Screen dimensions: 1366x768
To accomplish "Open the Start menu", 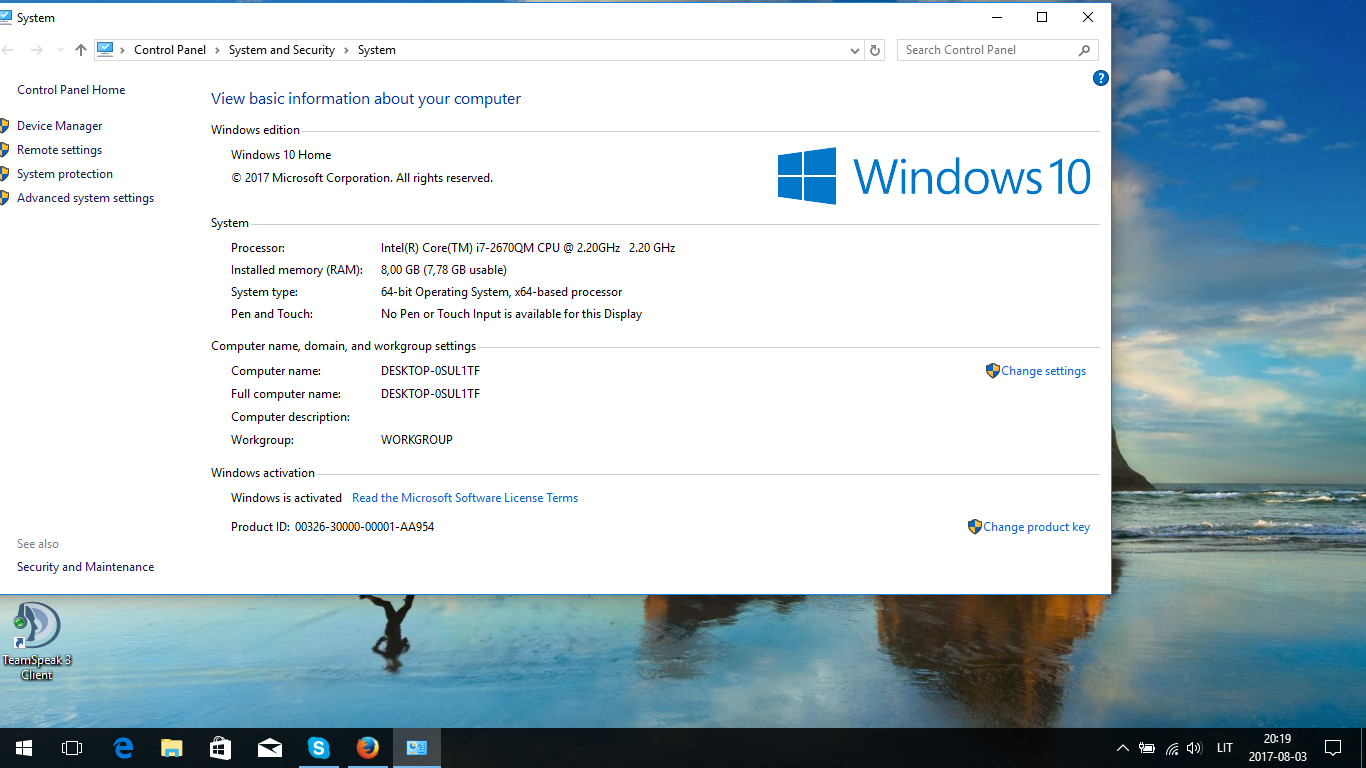I will coord(23,748).
